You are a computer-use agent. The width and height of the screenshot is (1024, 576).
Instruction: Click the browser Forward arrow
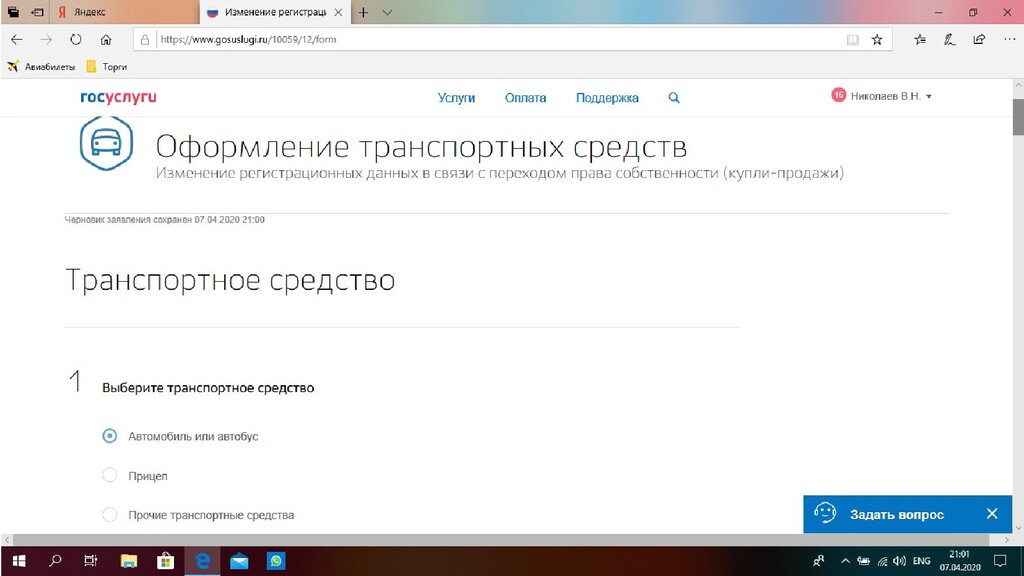click(x=46, y=40)
